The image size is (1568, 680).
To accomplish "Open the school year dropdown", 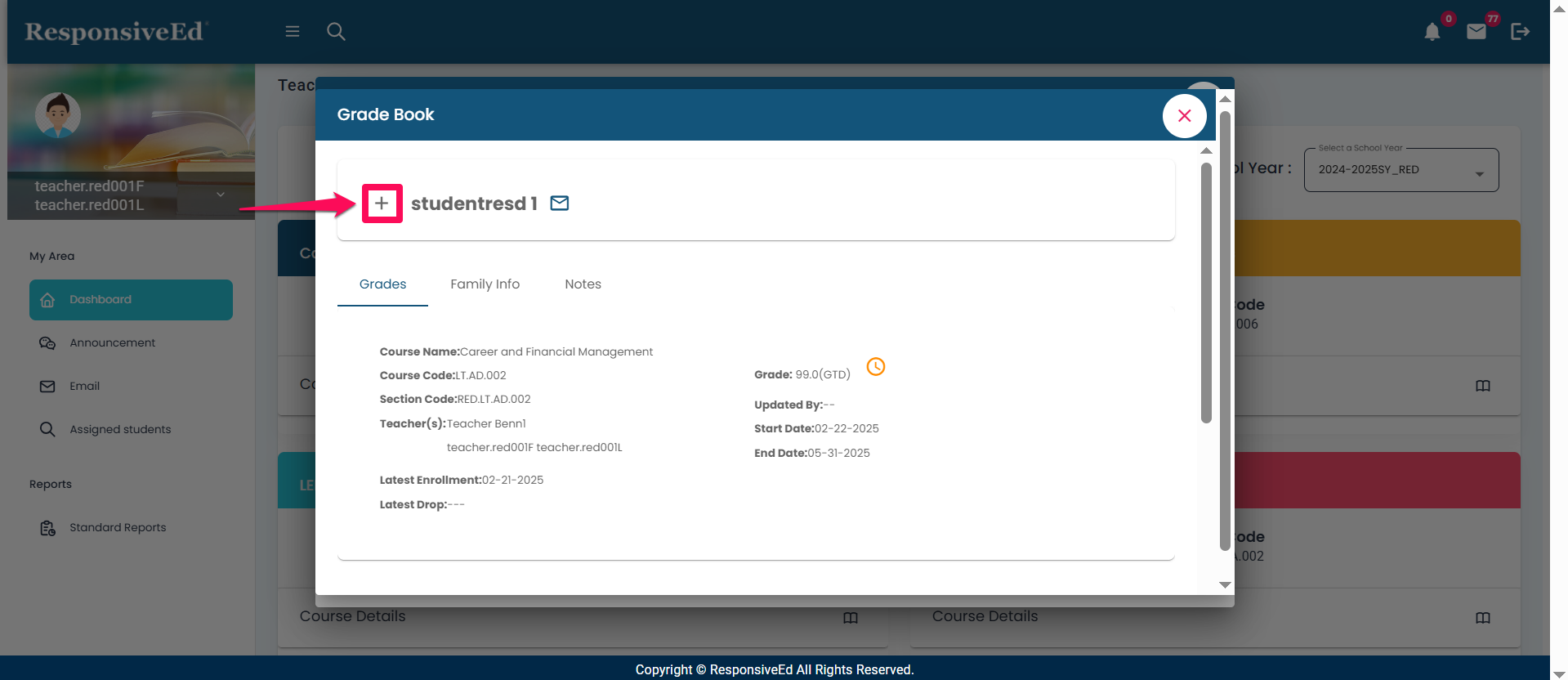I will [1400, 170].
